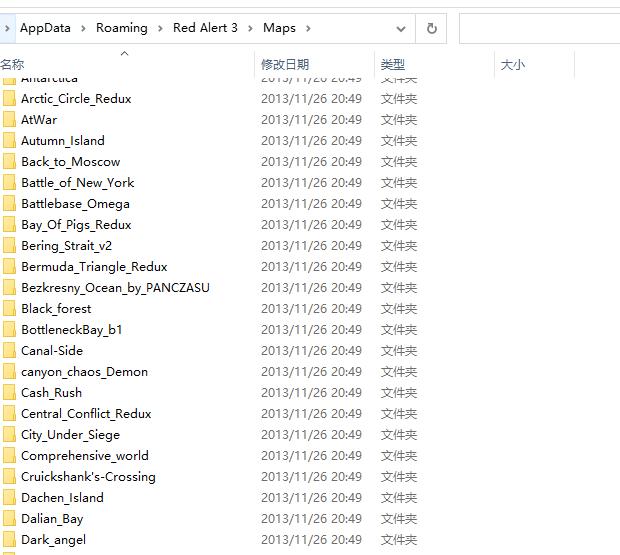Click the refresh button in address bar
Screen dimensions: 620x555
point(432,28)
